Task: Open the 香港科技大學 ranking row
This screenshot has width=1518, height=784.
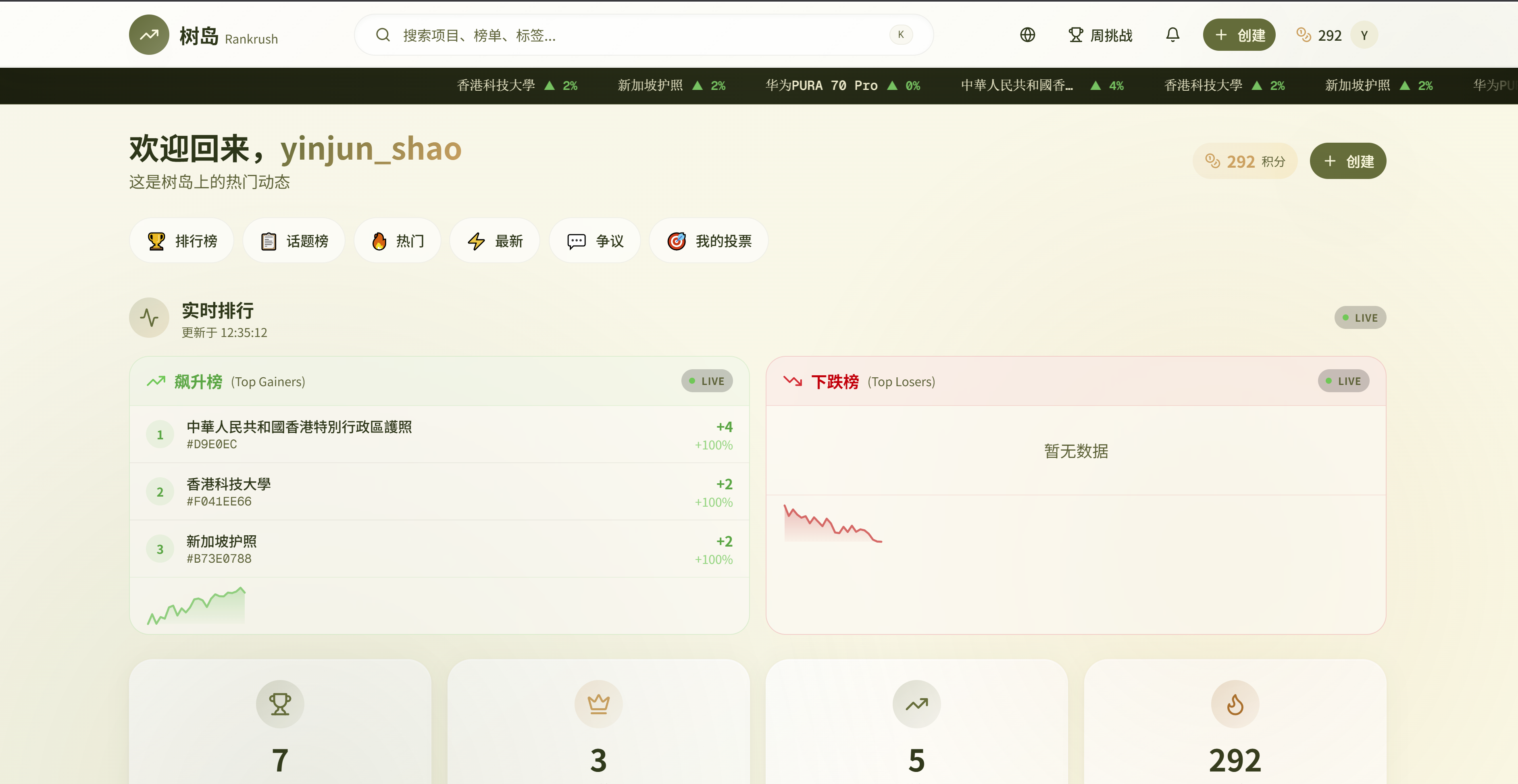Action: pyautogui.click(x=439, y=492)
